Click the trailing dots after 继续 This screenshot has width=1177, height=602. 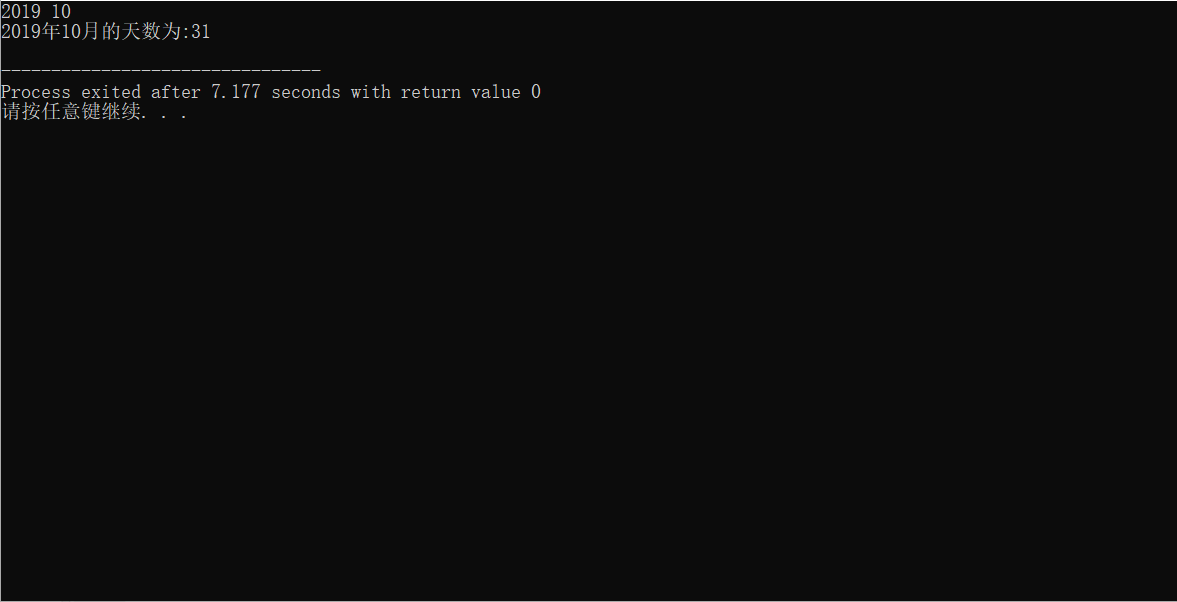[164, 116]
